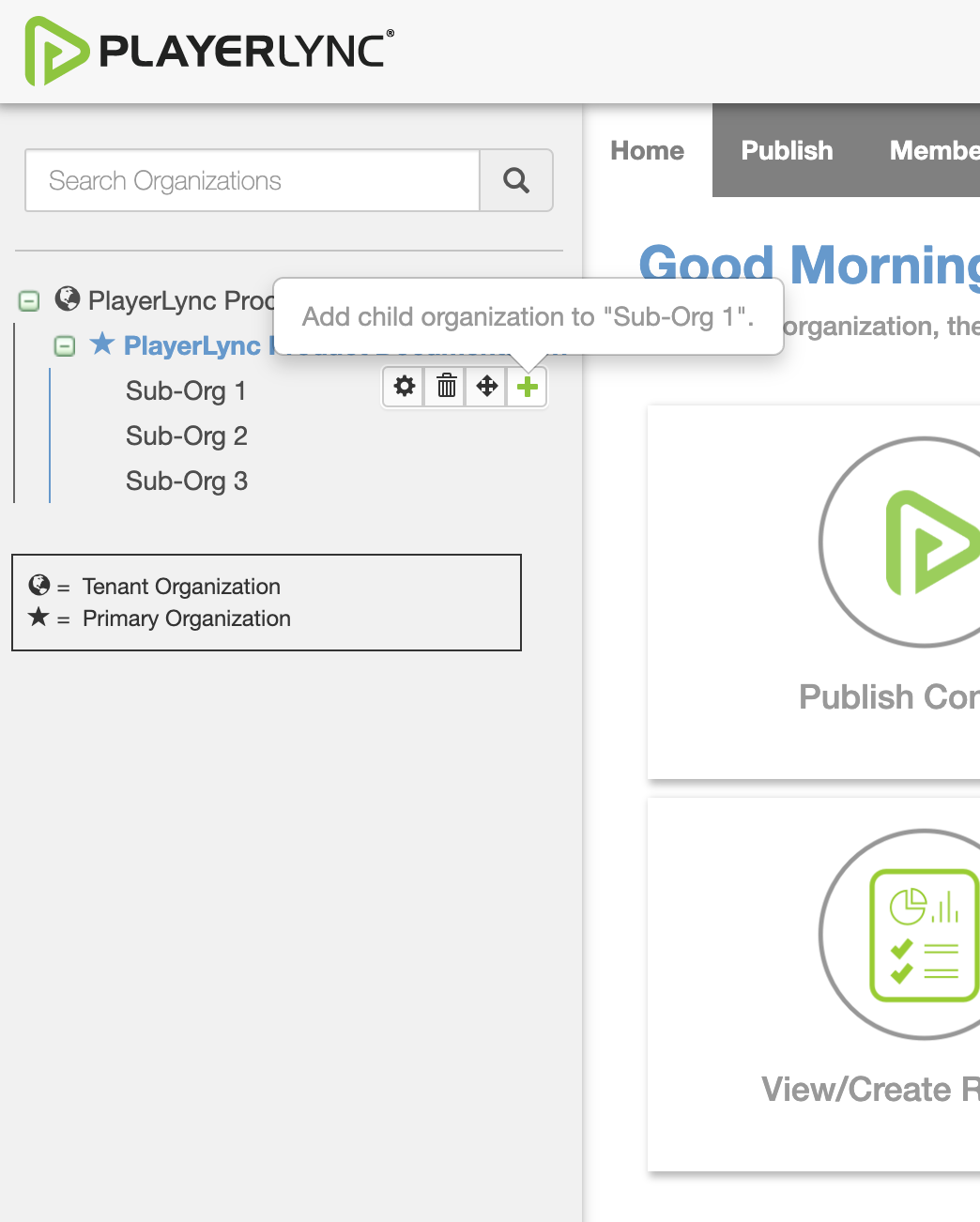Click the Search Organizations input field
980x1222 pixels.
(253, 180)
